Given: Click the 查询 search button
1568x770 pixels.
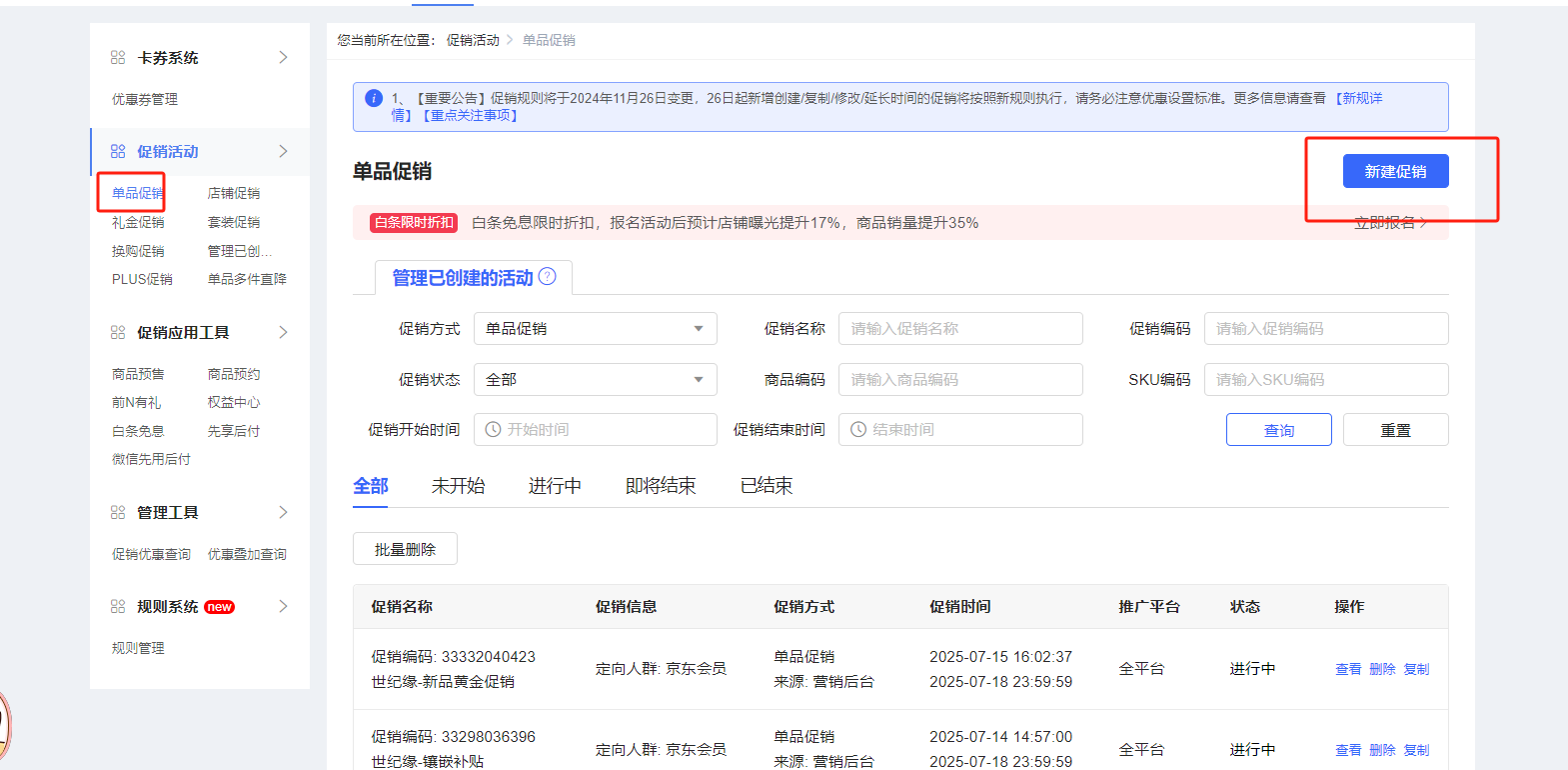Looking at the screenshot, I should 1278,430.
